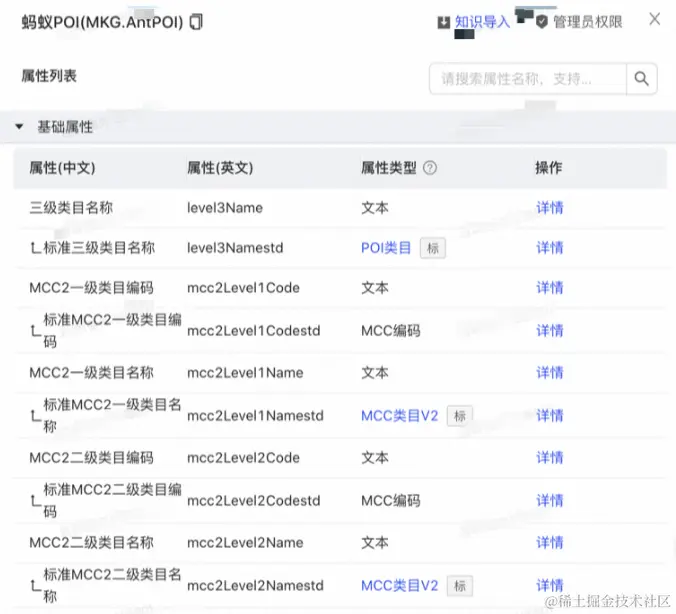Click the mcc2Level2Name English attribute
This screenshot has height=614, width=676.
[x=245, y=542]
